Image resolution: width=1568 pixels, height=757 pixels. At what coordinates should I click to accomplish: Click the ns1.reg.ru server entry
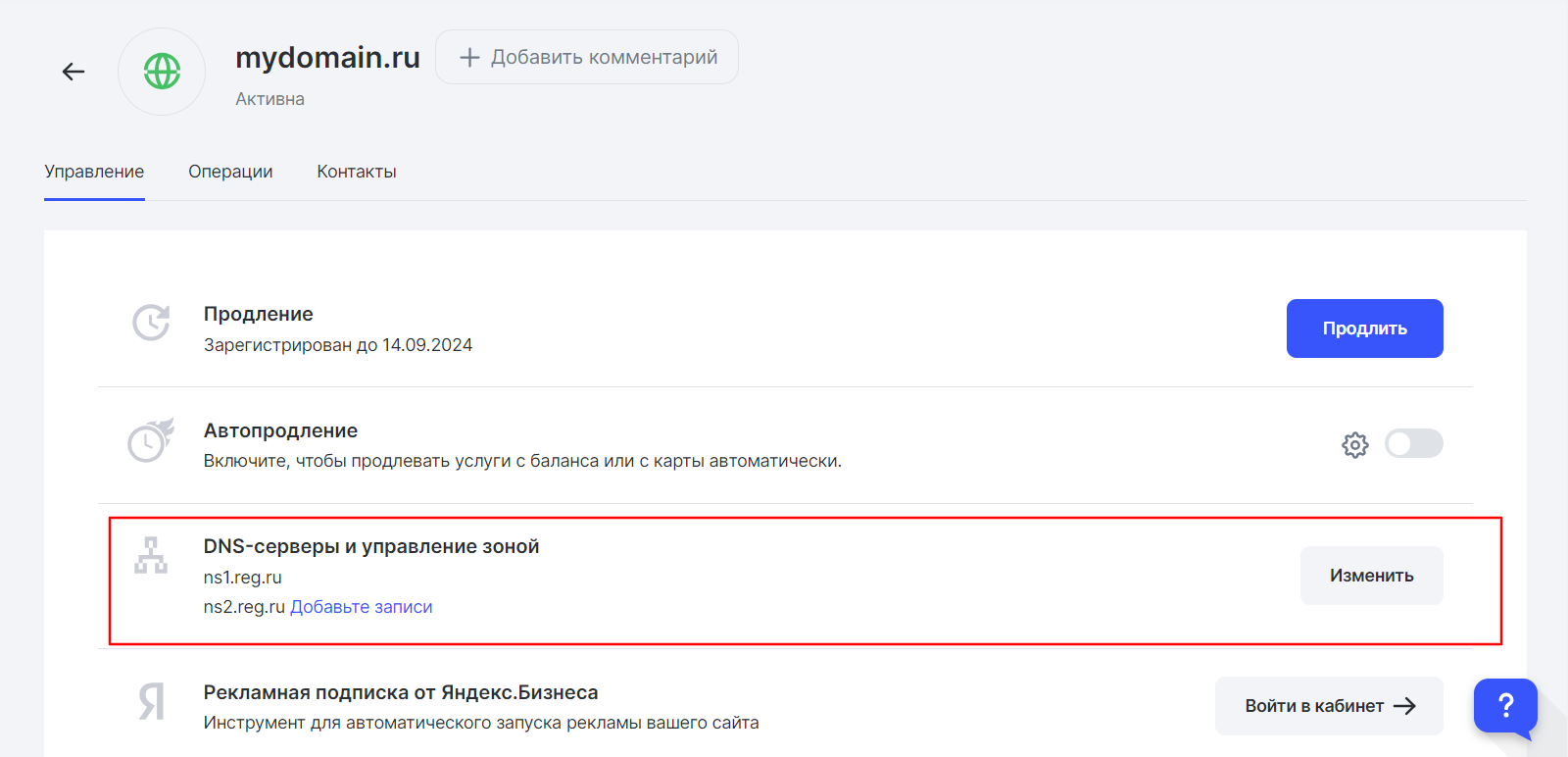click(x=243, y=578)
